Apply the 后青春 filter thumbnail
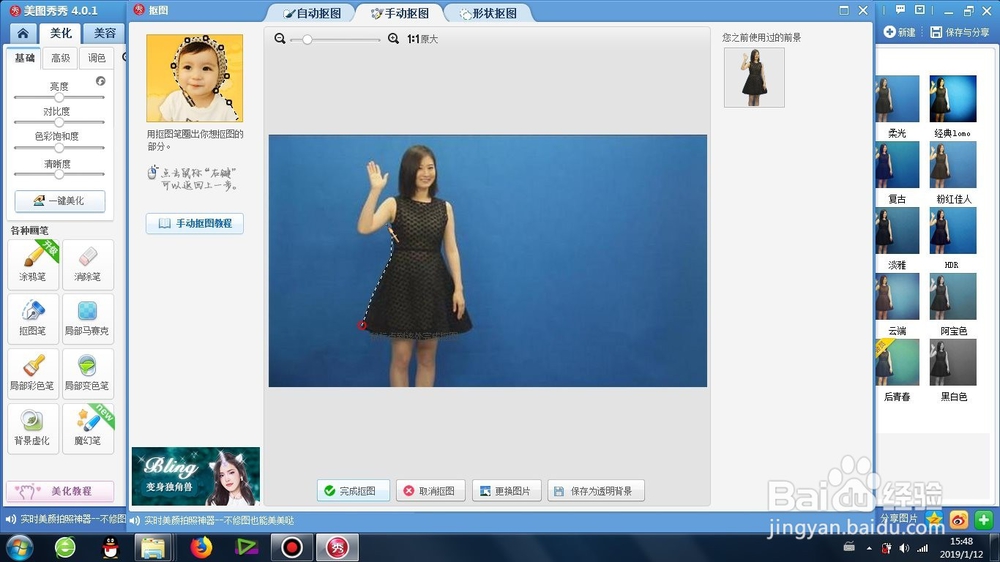 (897, 362)
